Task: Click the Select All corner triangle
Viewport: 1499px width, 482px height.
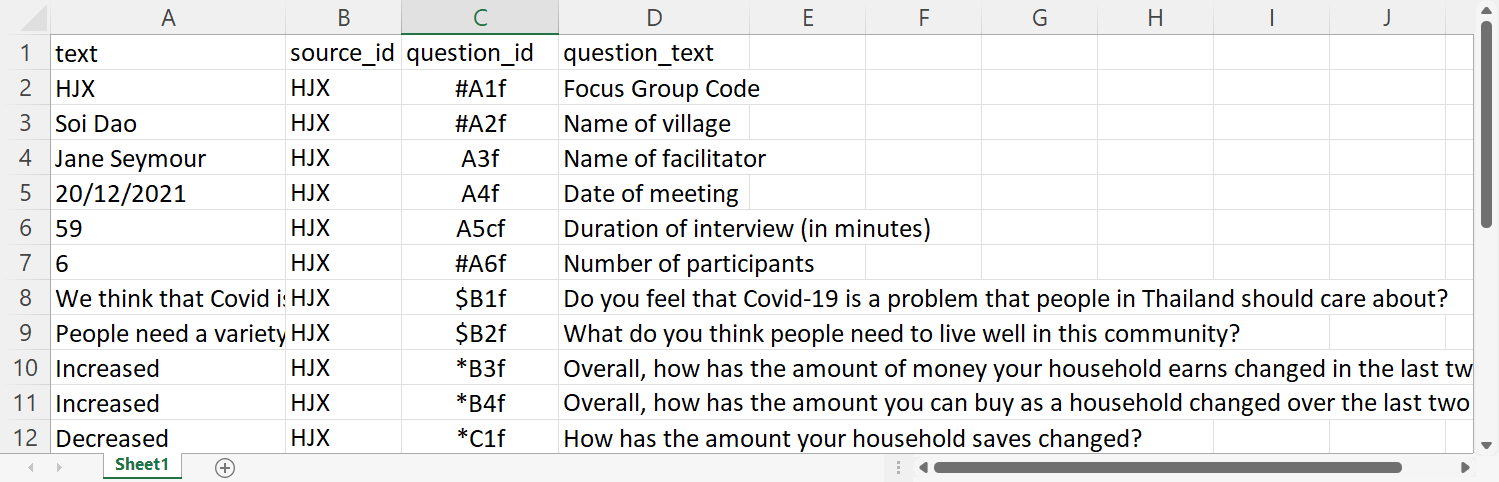Action: pyautogui.click(x=25, y=17)
